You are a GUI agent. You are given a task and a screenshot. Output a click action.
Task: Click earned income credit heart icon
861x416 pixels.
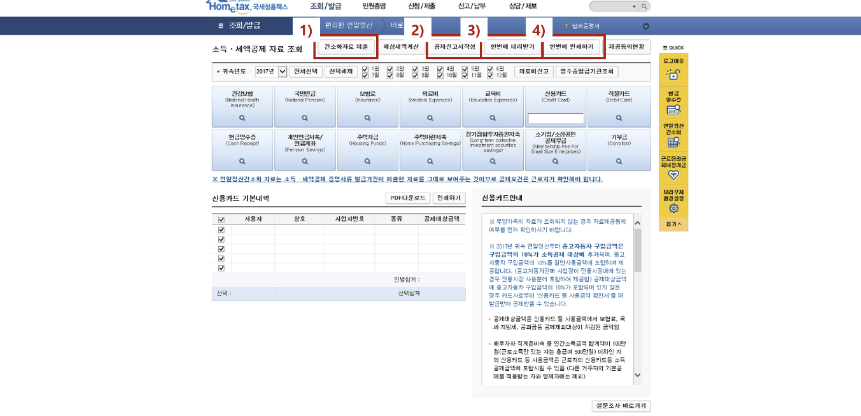674,175
